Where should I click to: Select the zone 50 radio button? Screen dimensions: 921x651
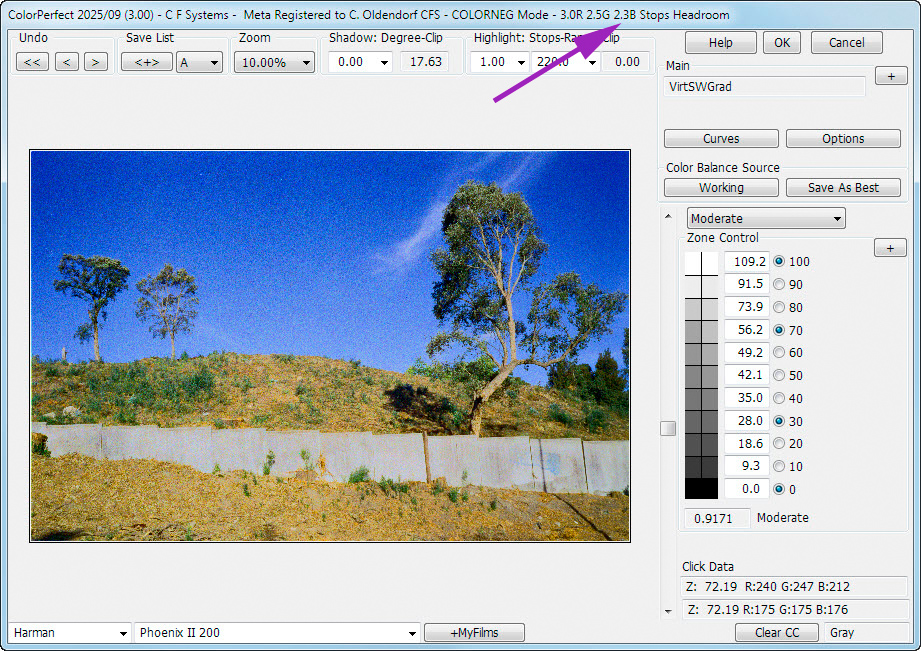[780, 376]
